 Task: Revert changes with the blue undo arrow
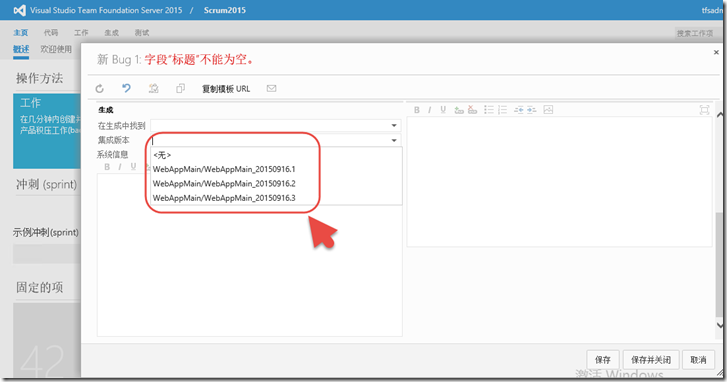(126, 88)
